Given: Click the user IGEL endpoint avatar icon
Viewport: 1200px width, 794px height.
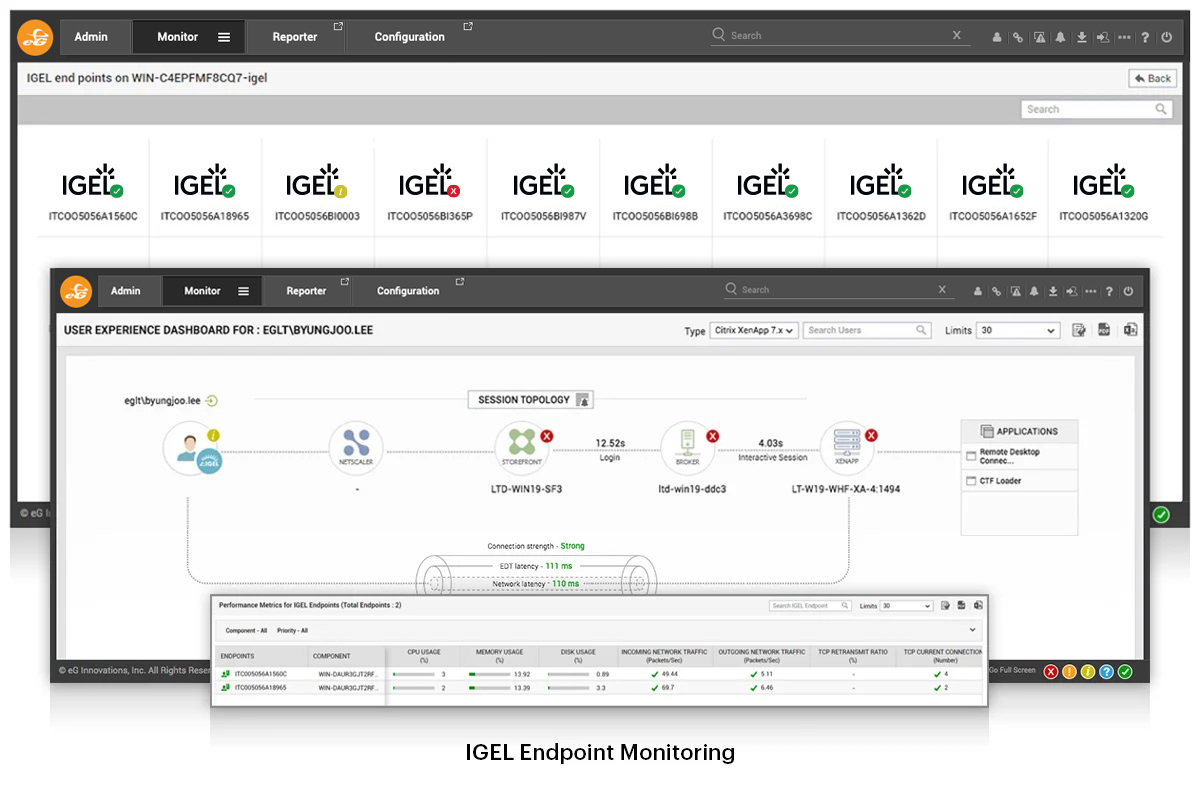Looking at the screenshot, I should click(x=191, y=446).
